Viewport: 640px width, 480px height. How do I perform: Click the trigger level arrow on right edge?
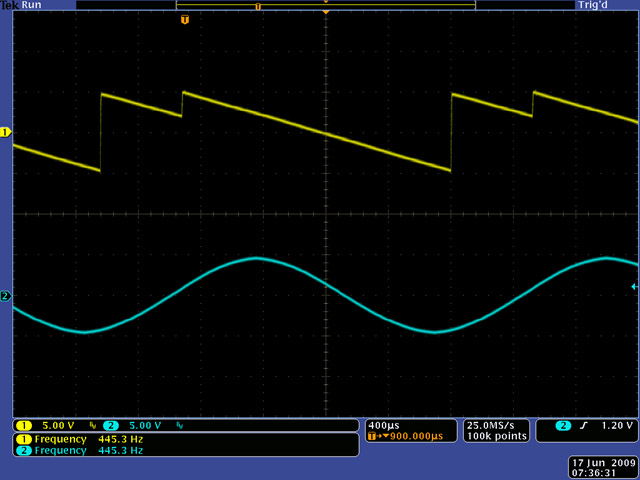[x=634, y=287]
